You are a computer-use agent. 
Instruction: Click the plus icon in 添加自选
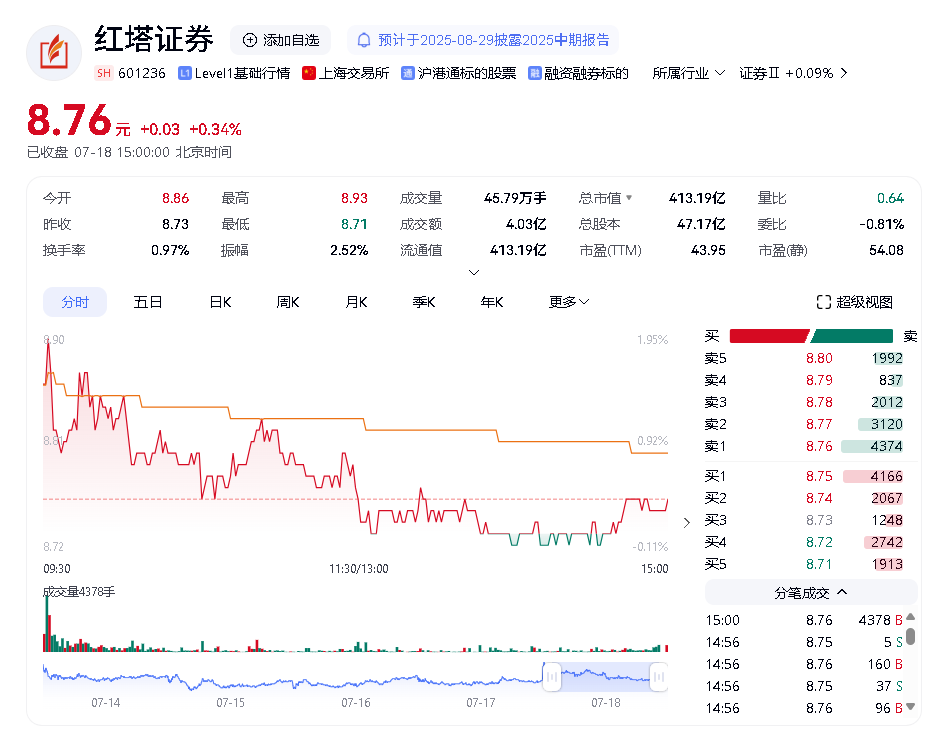249,40
